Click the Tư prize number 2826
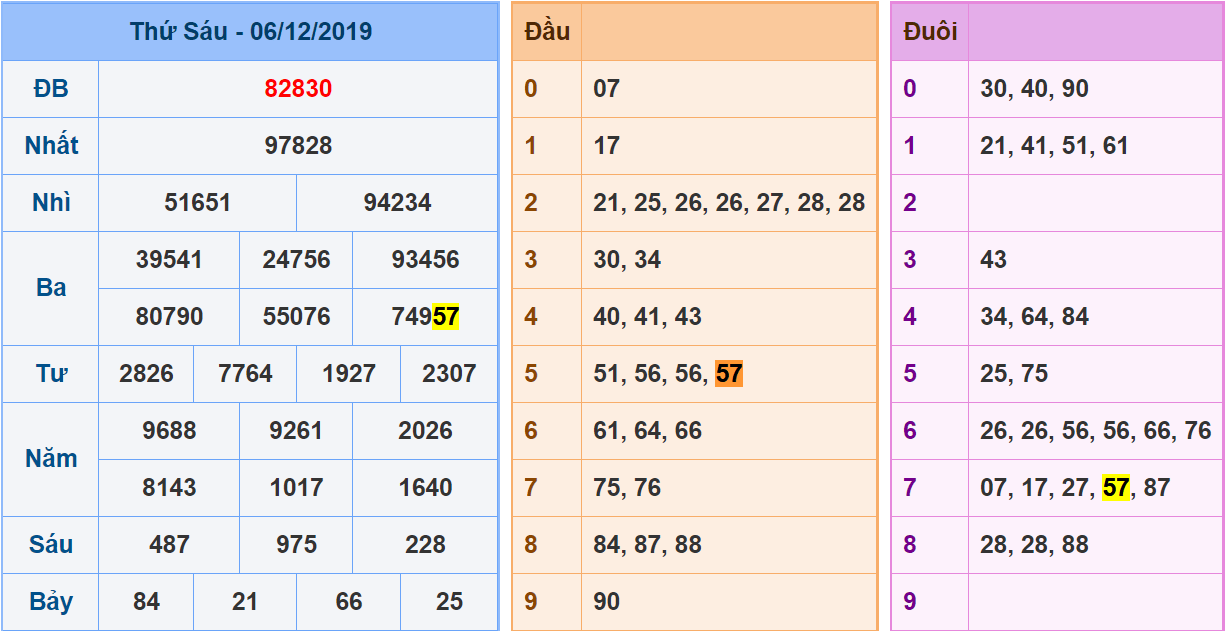Image resolution: width=1225 pixels, height=631 pixels. click(146, 374)
